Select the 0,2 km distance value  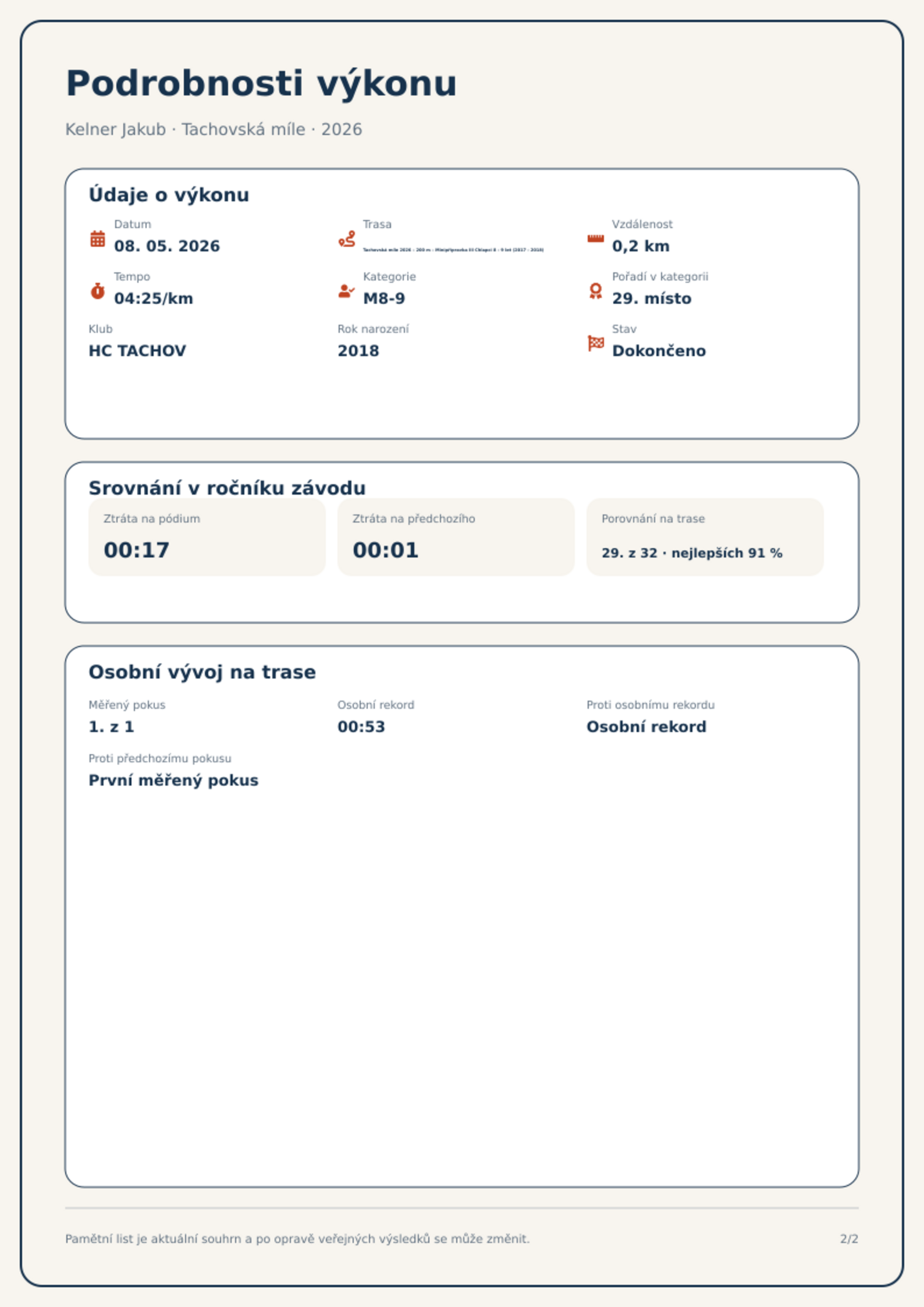coord(641,246)
